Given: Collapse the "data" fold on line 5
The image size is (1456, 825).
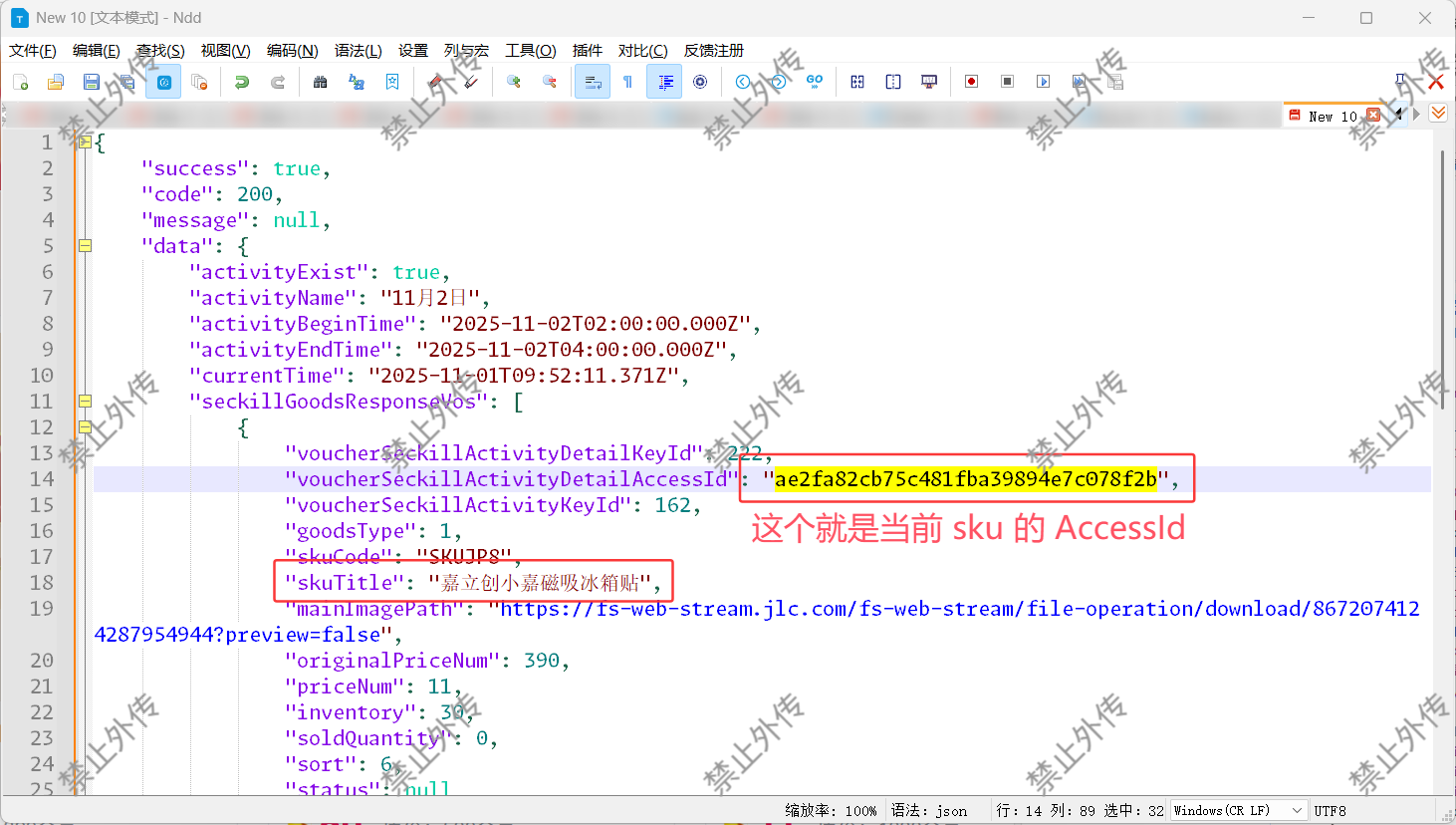Looking at the screenshot, I should [x=85, y=246].
